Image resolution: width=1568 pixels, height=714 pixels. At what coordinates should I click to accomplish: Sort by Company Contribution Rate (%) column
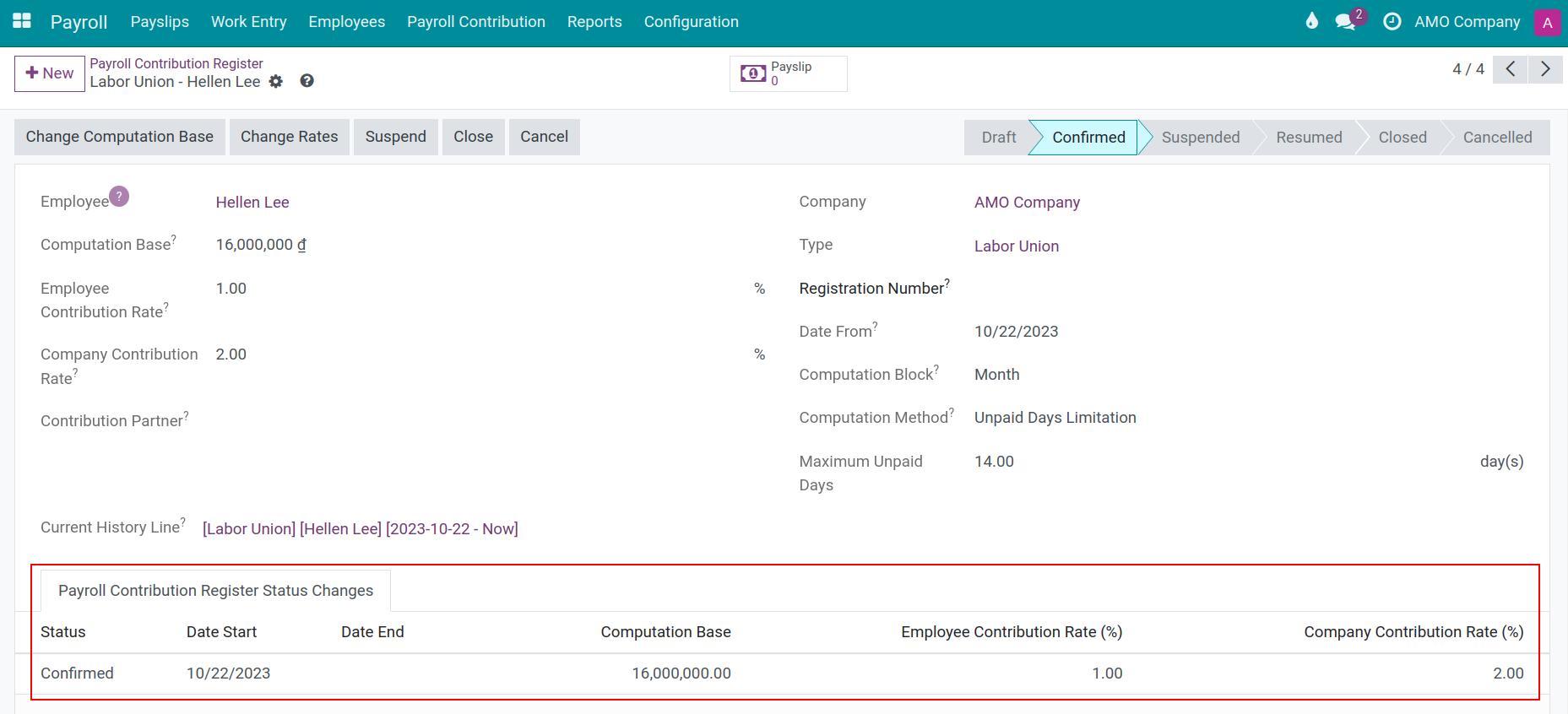click(1413, 632)
